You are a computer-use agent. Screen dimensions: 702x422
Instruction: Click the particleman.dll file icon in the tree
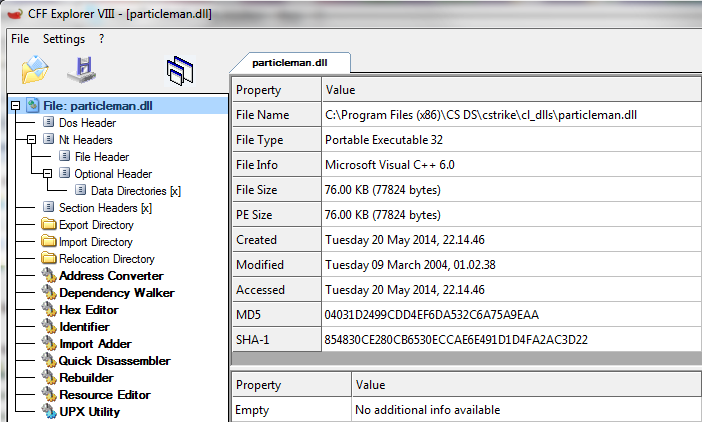[x=33, y=106]
